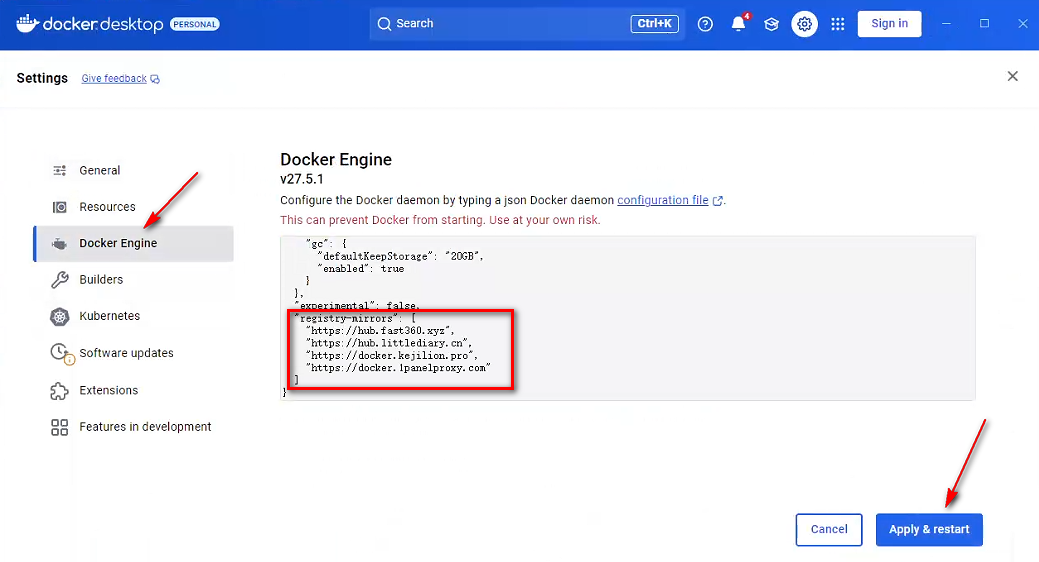Click the "registry-mirrors" line in editor
1039x562 pixels.
(355, 318)
